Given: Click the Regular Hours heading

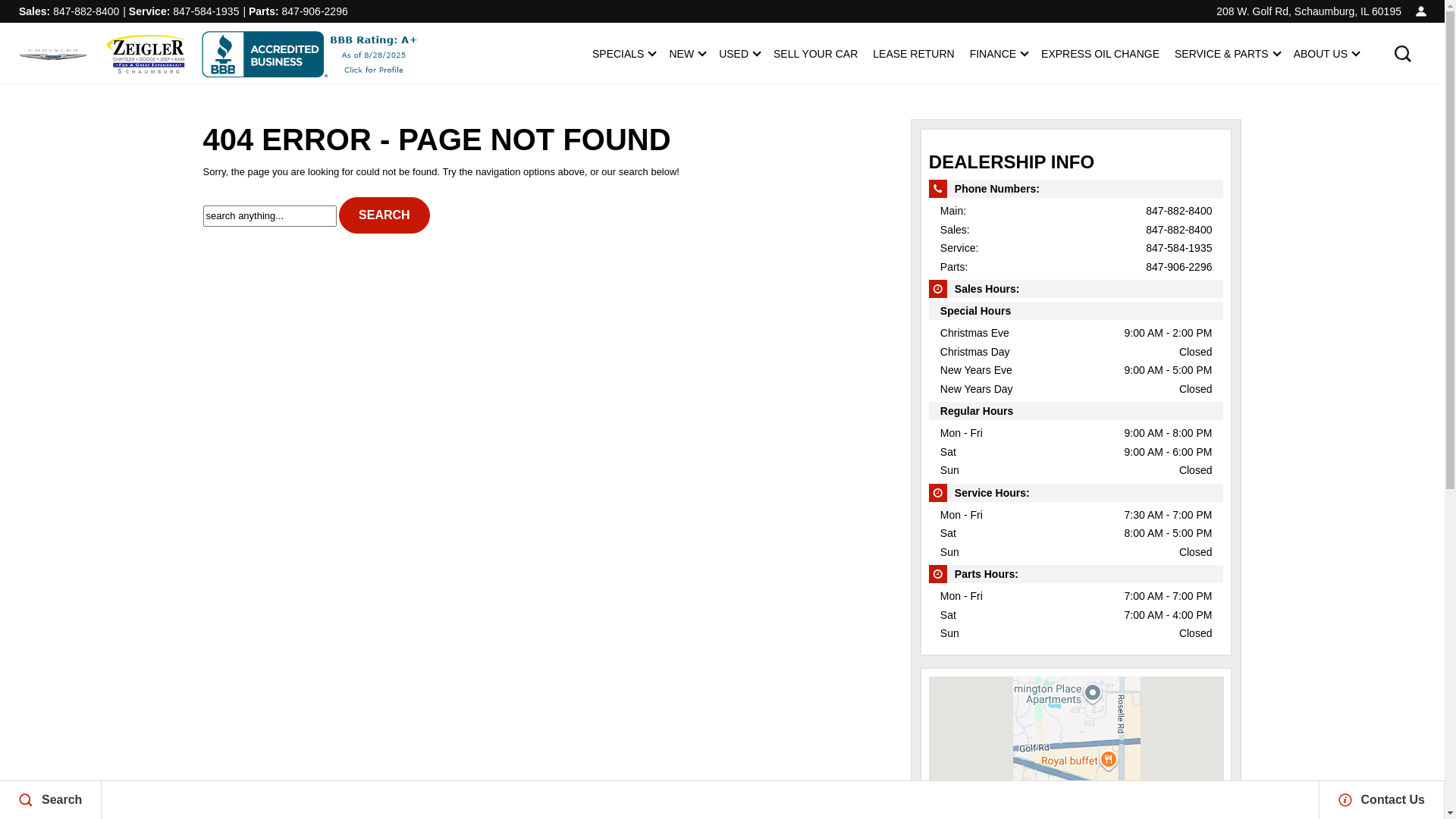Looking at the screenshot, I should pos(976,411).
